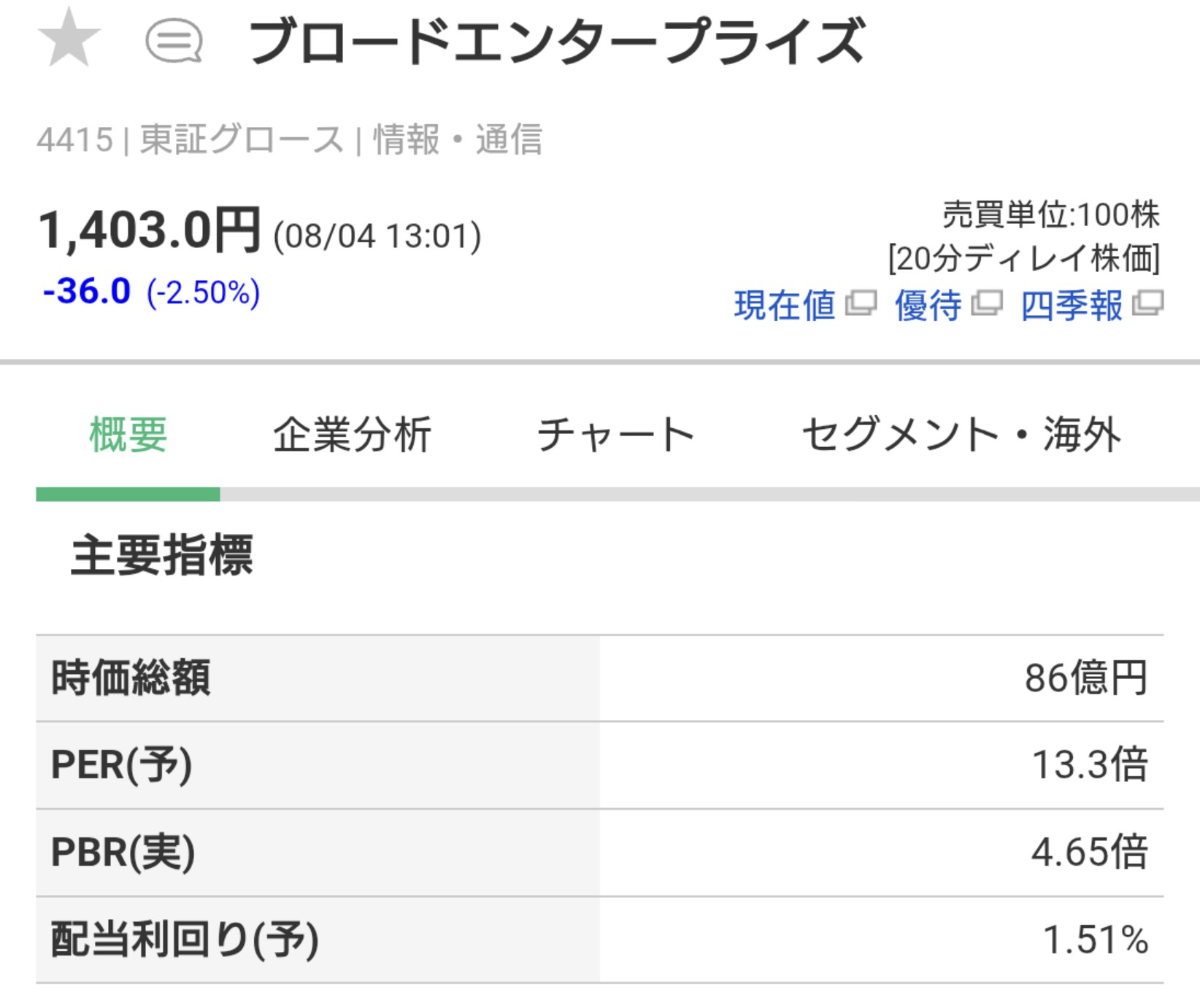Viewport: 1200px width, 1000px height.
Task: Click the 4.65倍 value
Action: pos(1089,853)
